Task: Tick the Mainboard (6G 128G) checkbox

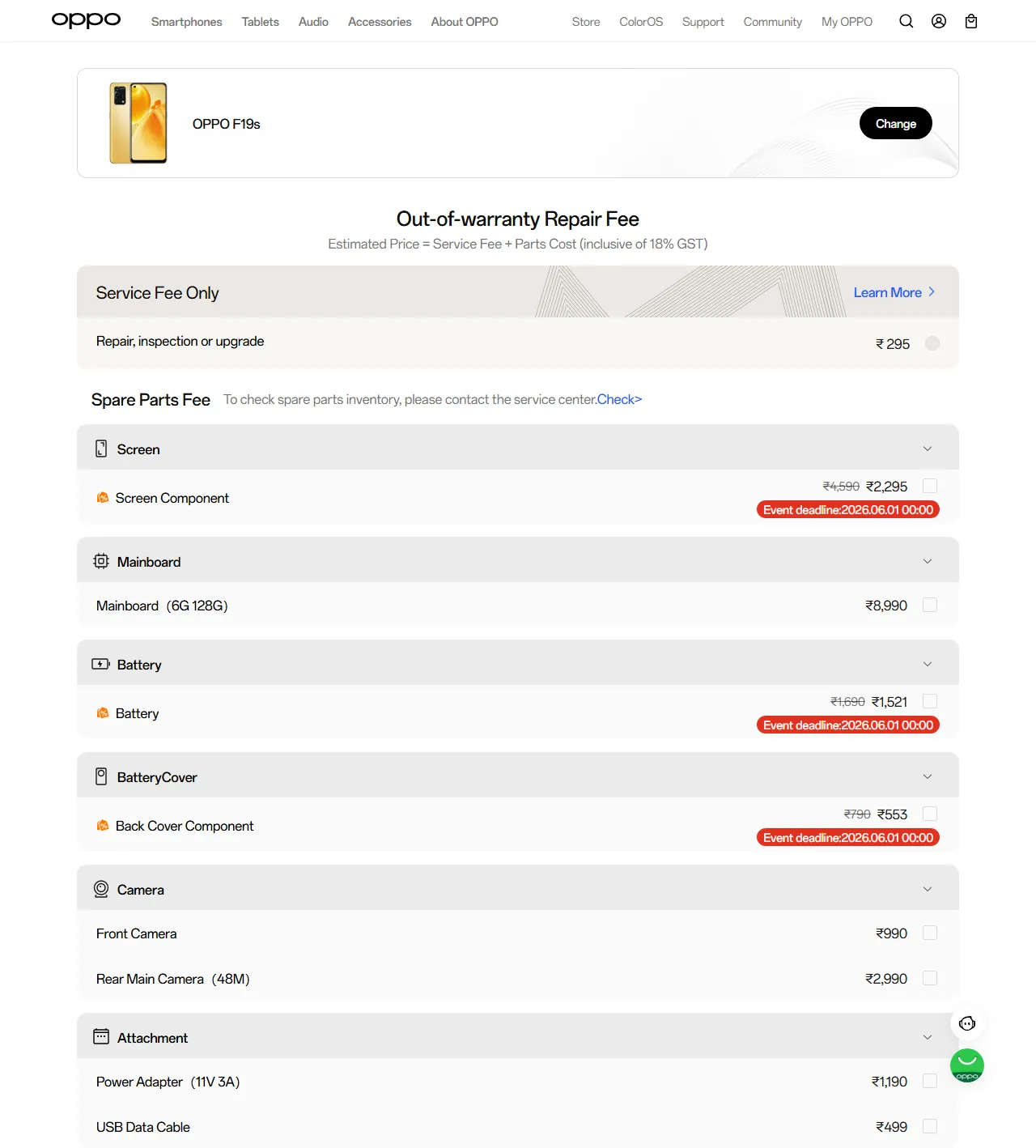Action: coord(930,605)
